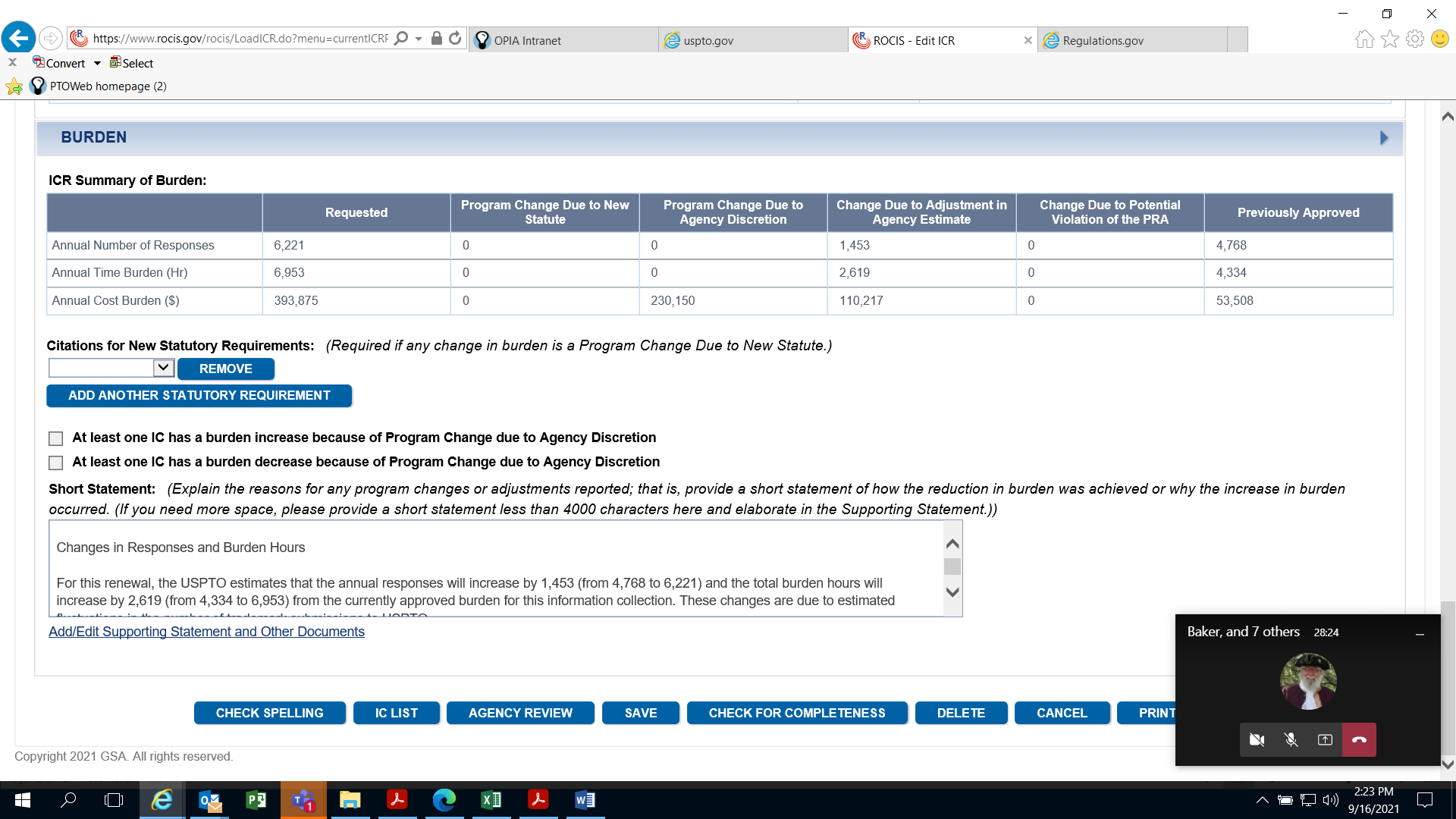Turn on camera in Teams call window
Viewport: 1456px width, 819px height.
pyautogui.click(x=1257, y=739)
